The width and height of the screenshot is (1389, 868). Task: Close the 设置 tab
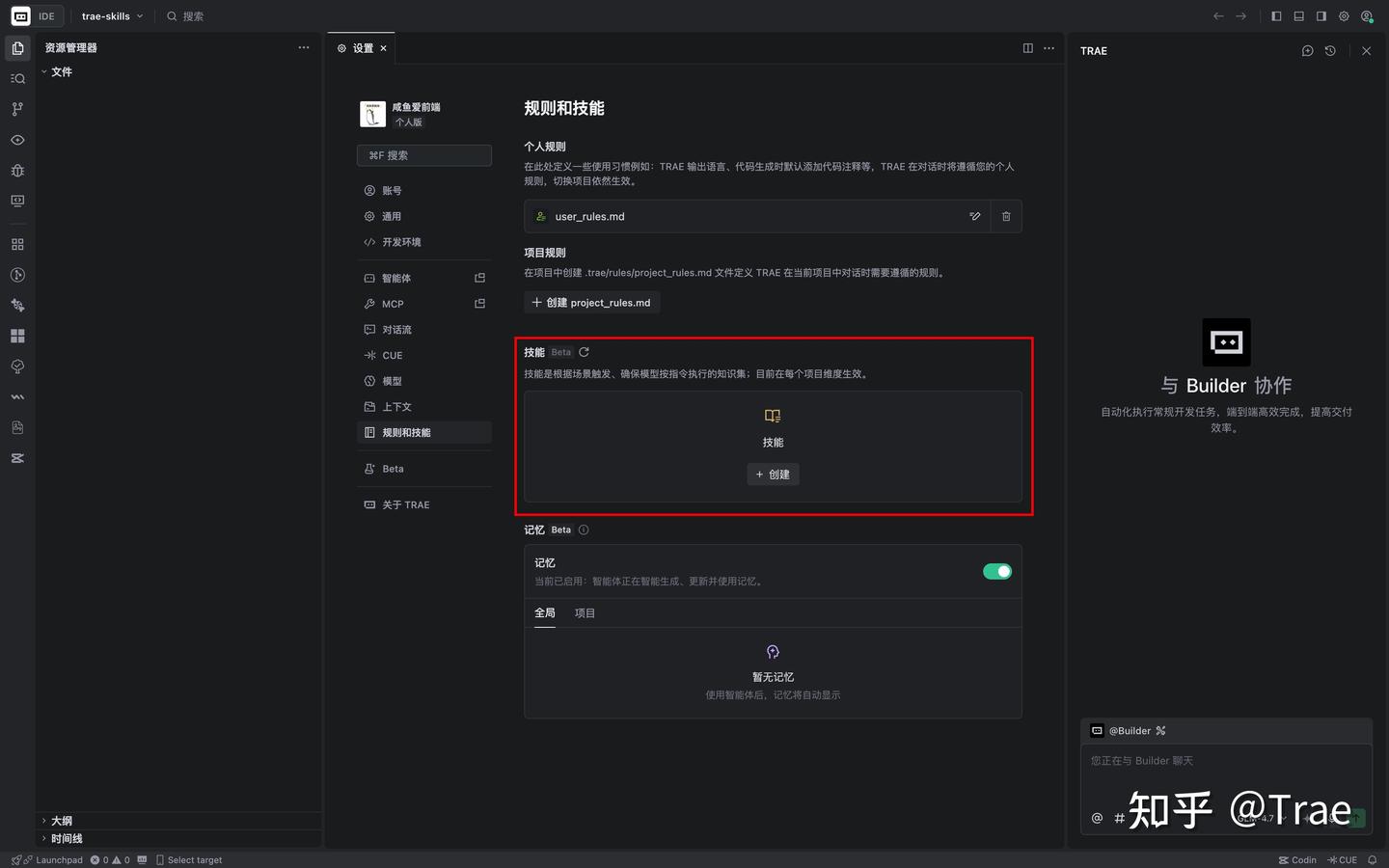click(383, 48)
